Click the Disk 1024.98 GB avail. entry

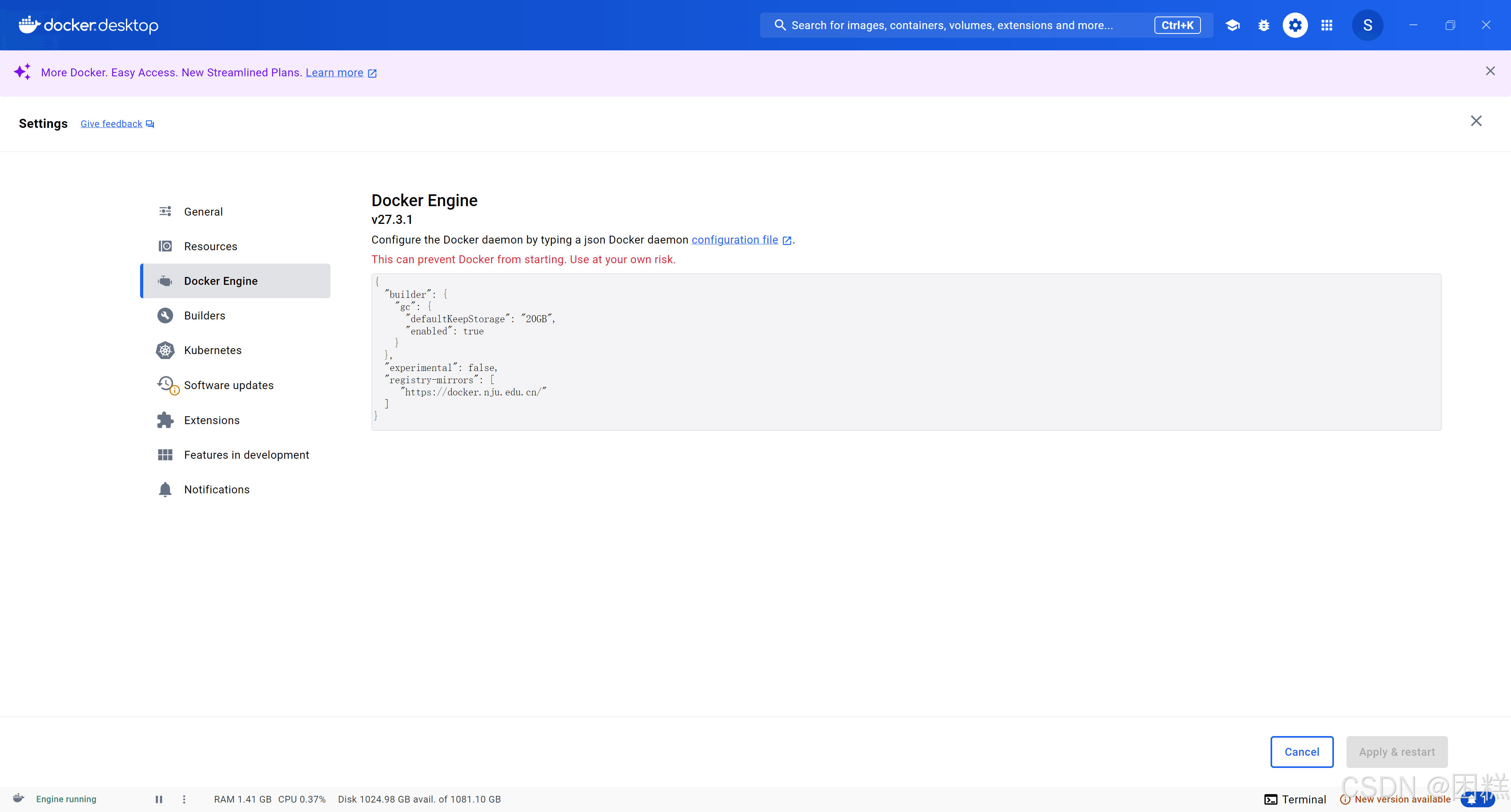(419, 799)
